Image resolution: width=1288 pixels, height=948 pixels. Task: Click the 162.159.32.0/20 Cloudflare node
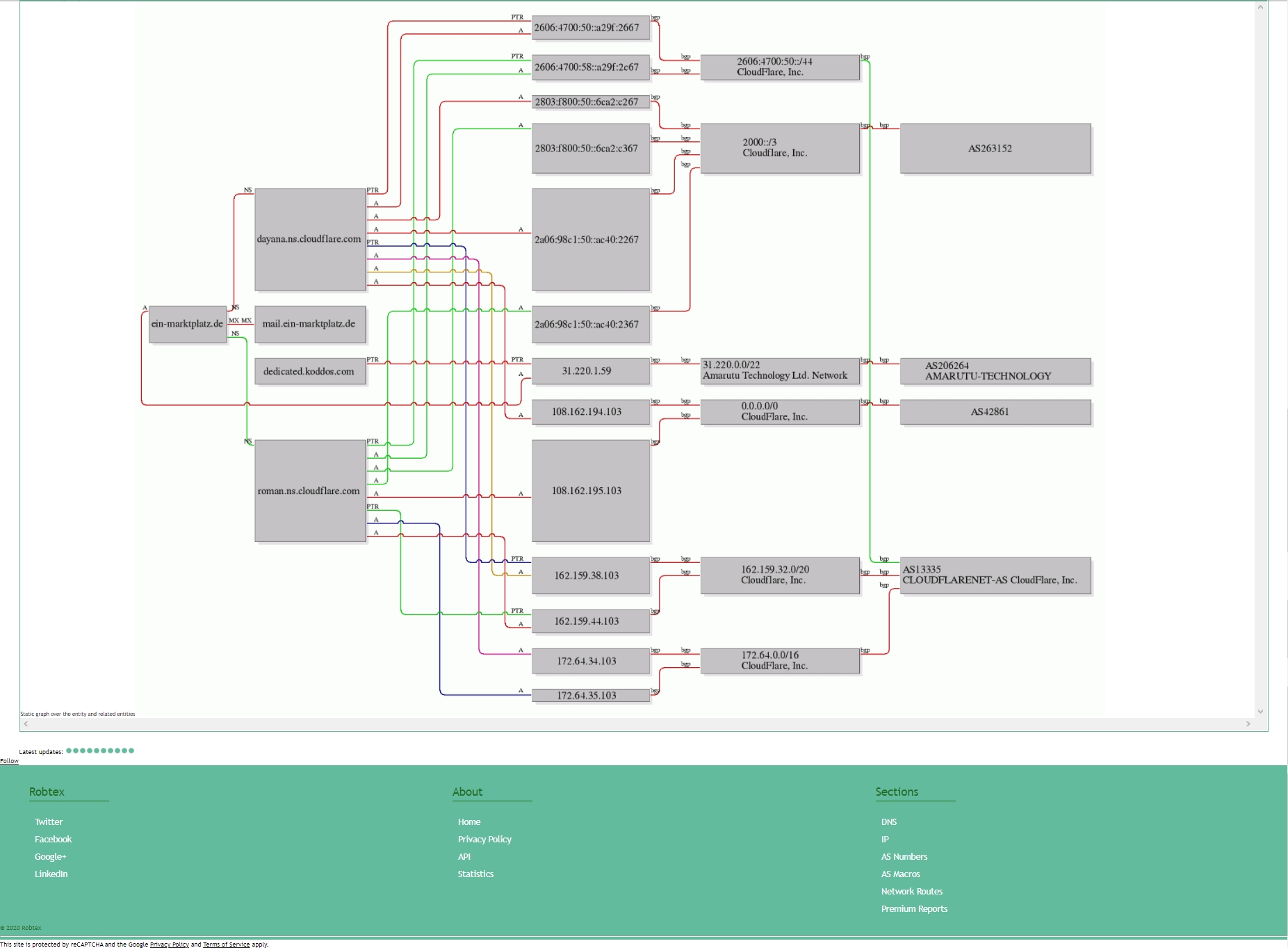780,575
